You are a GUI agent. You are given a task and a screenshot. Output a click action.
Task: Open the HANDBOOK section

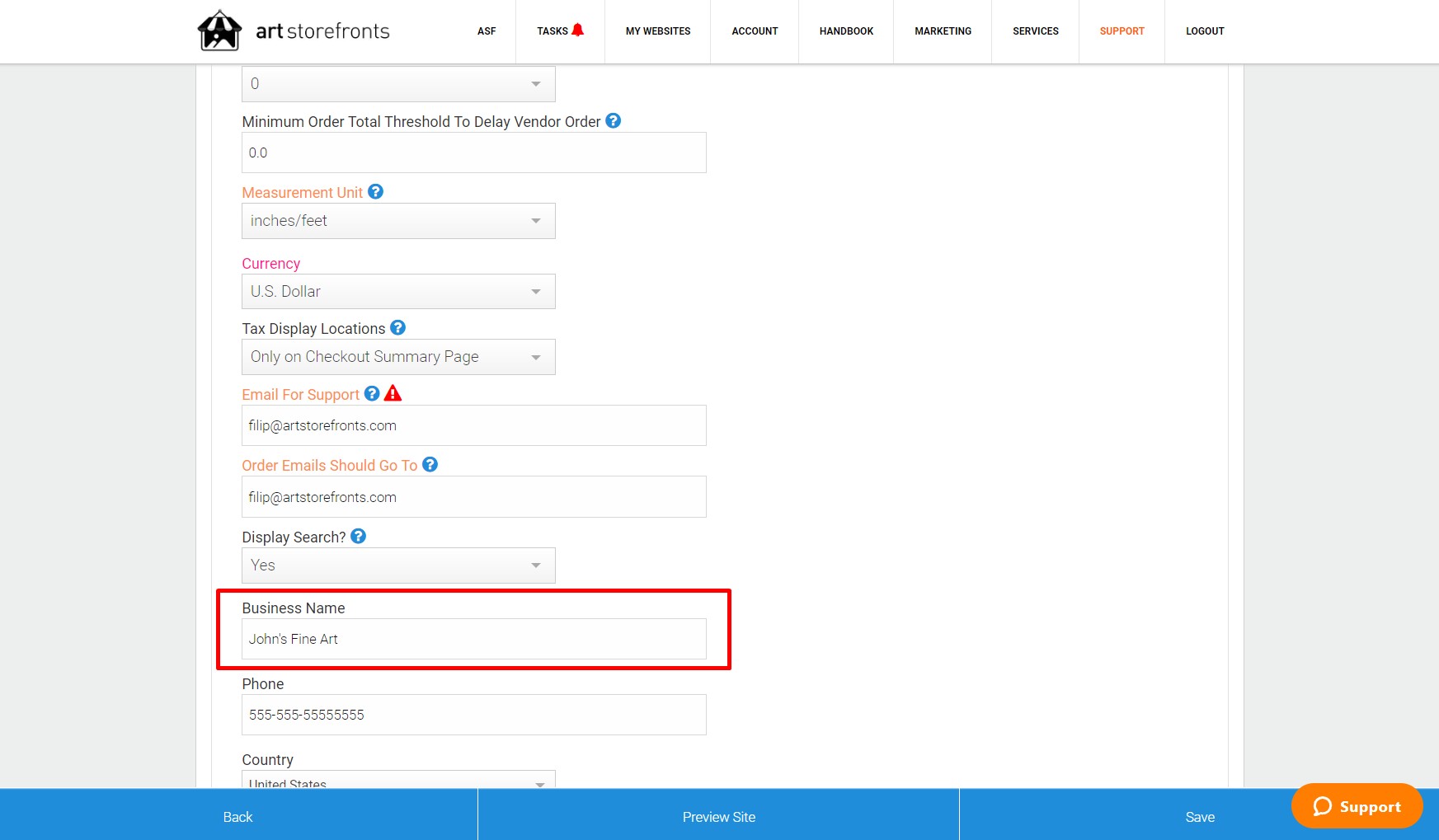click(845, 31)
